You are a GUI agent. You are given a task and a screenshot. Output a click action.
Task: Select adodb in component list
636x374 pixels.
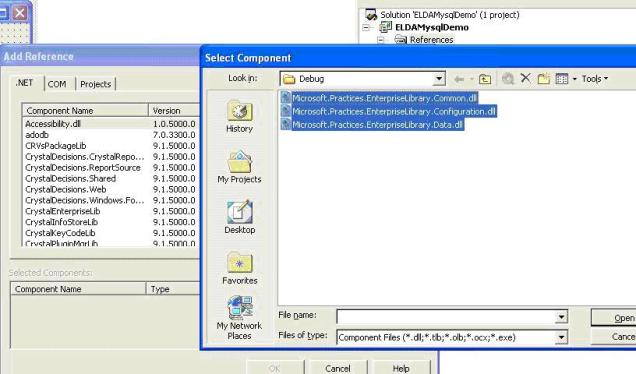point(37,135)
